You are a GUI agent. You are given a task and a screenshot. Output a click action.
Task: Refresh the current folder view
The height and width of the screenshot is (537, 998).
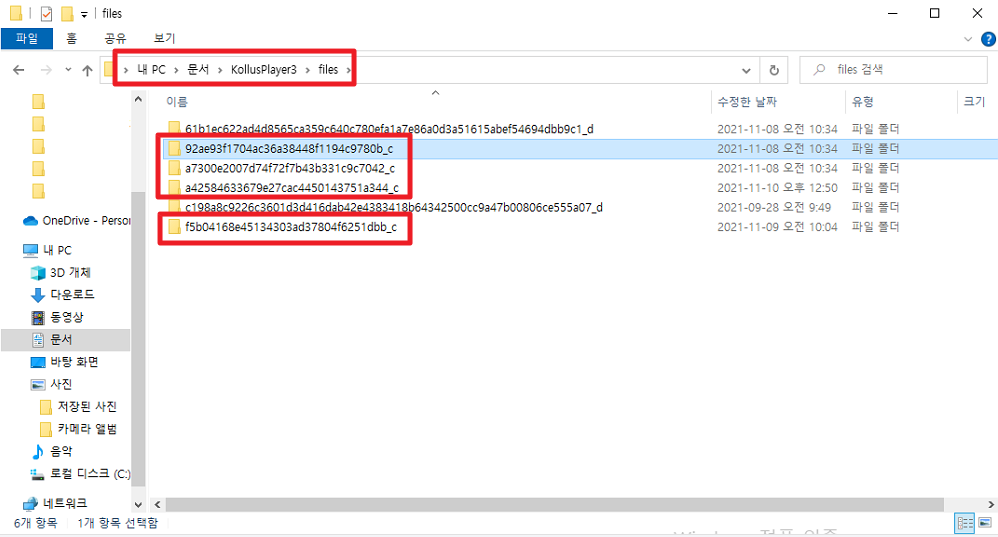click(773, 71)
